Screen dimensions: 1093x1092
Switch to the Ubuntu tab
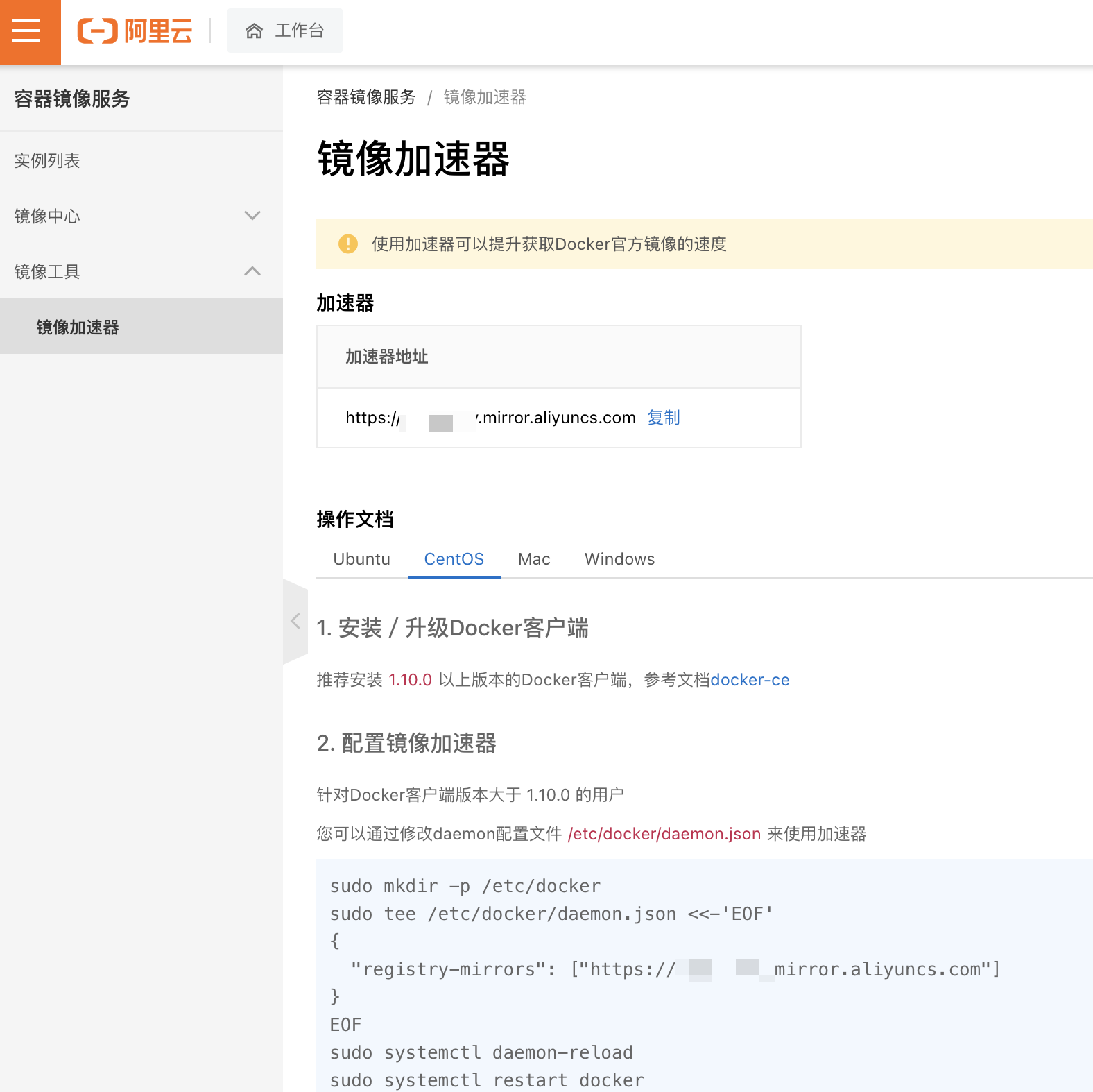(361, 559)
